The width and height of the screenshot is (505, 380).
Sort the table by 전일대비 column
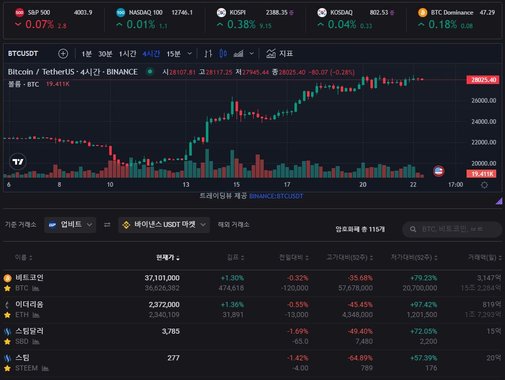point(294,257)
